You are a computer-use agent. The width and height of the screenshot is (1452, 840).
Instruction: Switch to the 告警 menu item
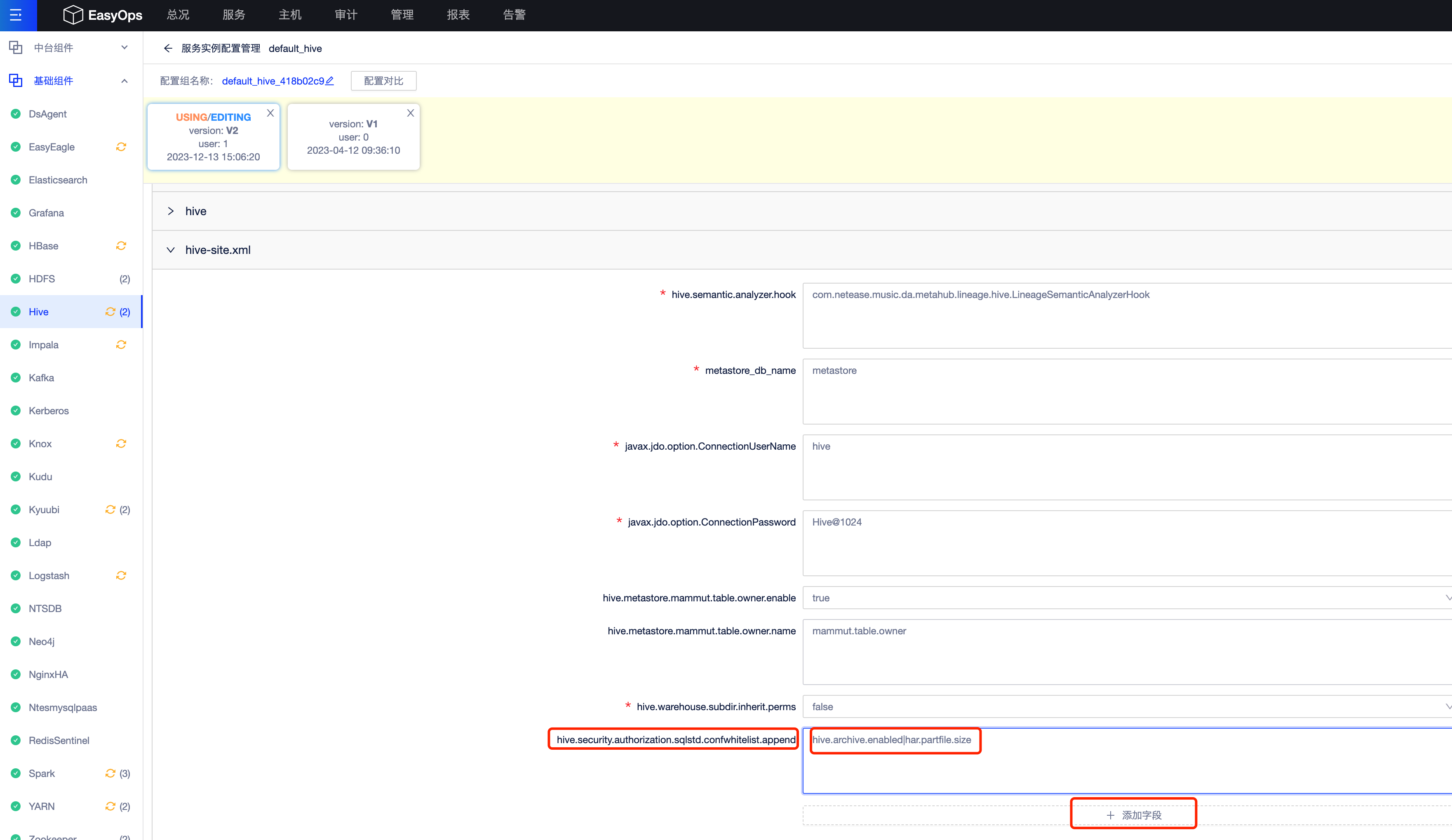click(x=513, y=15)
